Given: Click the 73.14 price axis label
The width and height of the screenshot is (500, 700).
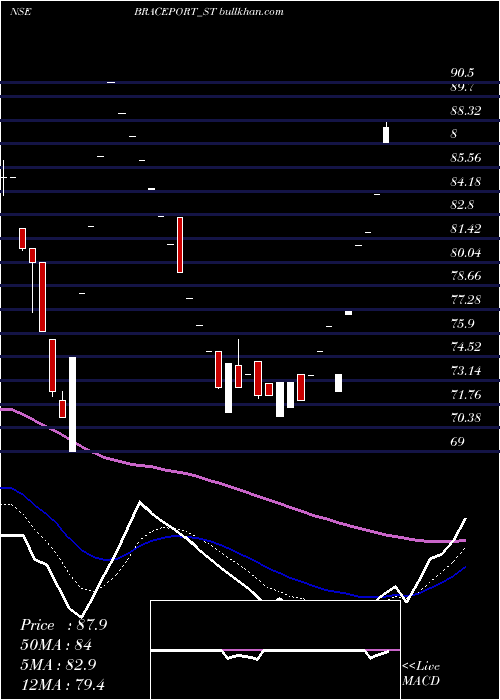Looking at the screenshot, I should click(466, 371).
